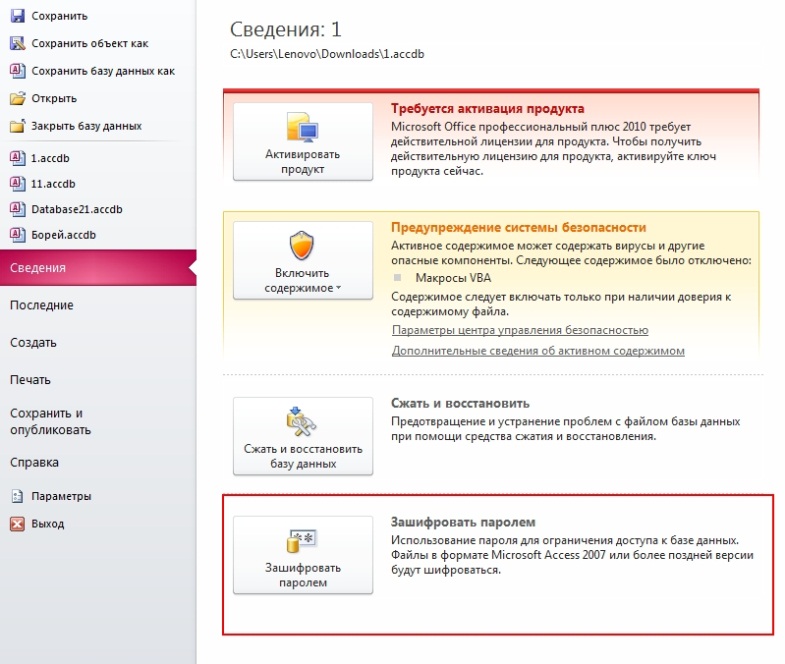Open the Справка tab

pyautogui.click(x=34, y=462)
